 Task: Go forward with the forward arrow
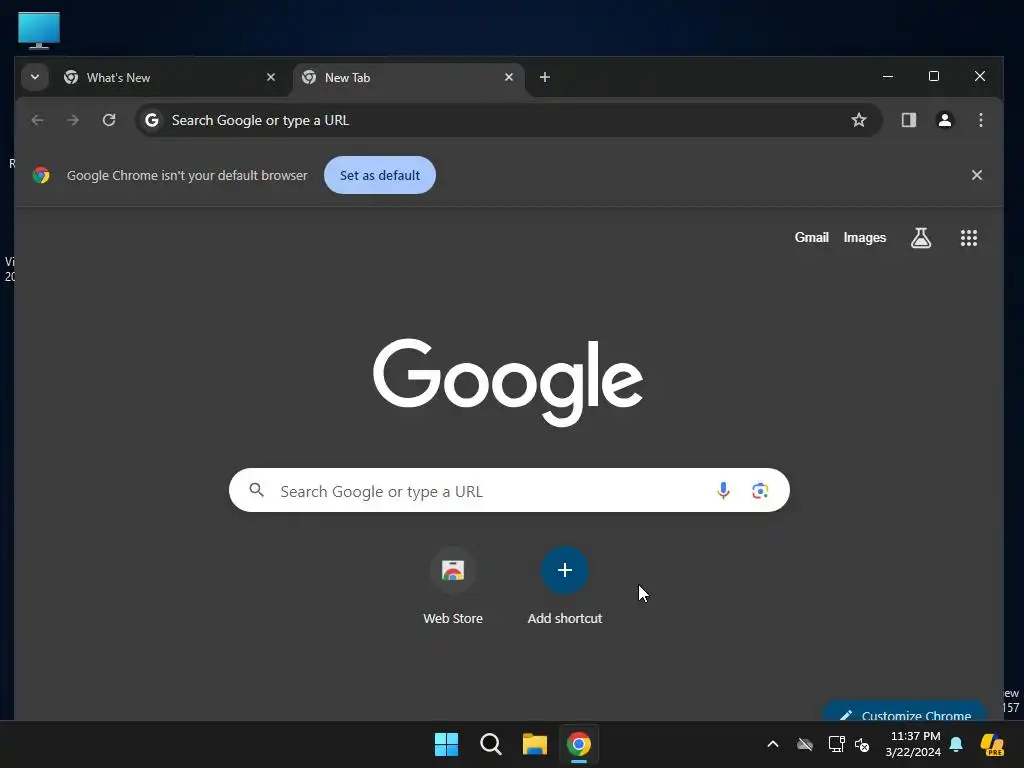point(73,120)
